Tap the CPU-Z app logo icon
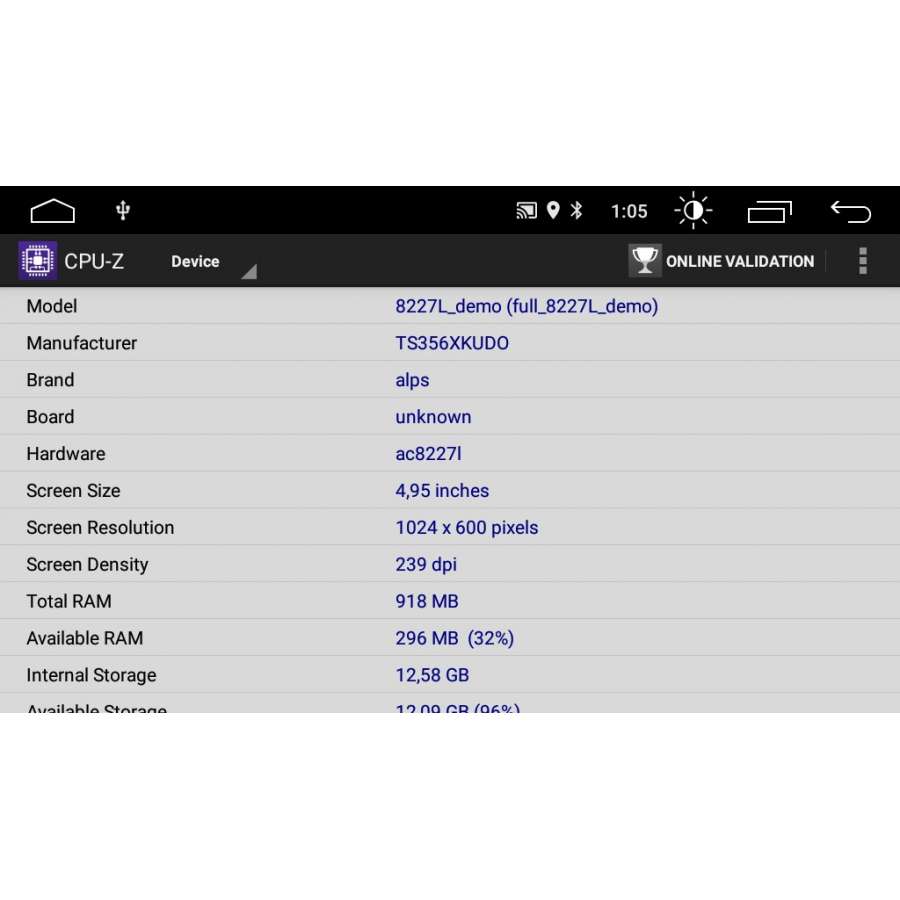This screenshot has width=900, height=900. click(x=37, y=261)
